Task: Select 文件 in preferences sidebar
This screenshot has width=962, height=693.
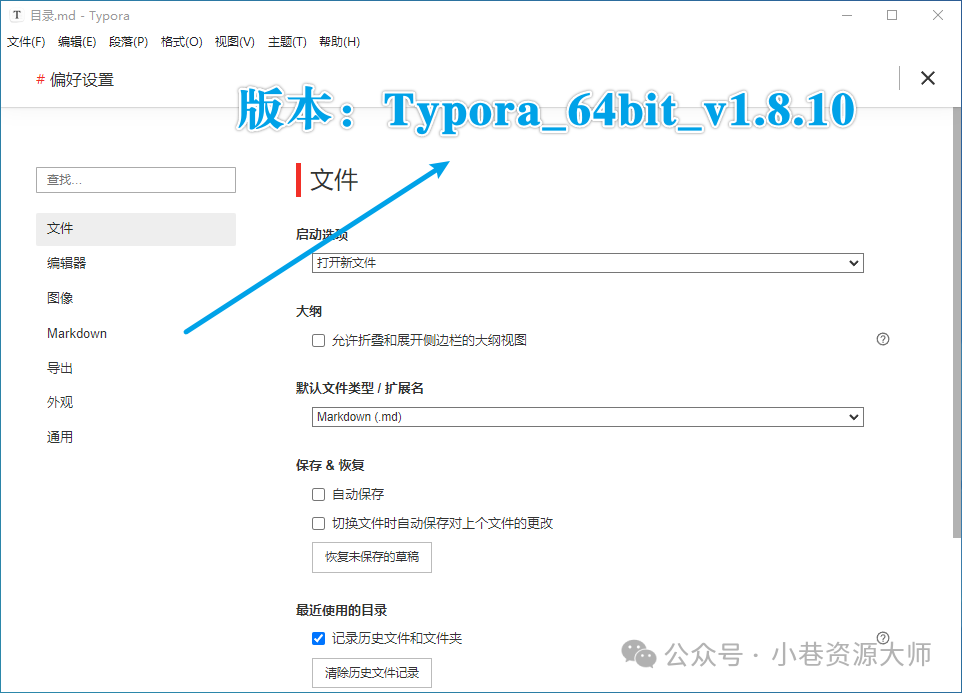Action: pyautogui.click(x=136, y=229)
